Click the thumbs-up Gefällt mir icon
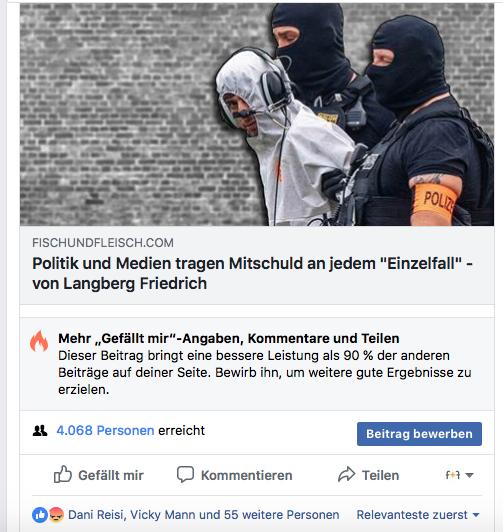Image resolution: width=503 pixels, height=532 pixels. tap(63, 474)
